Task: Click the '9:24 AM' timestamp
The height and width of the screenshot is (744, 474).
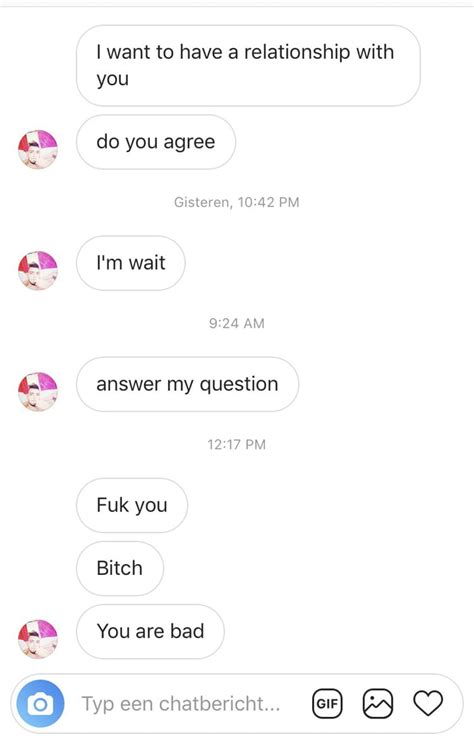Action: pos(237,323)
